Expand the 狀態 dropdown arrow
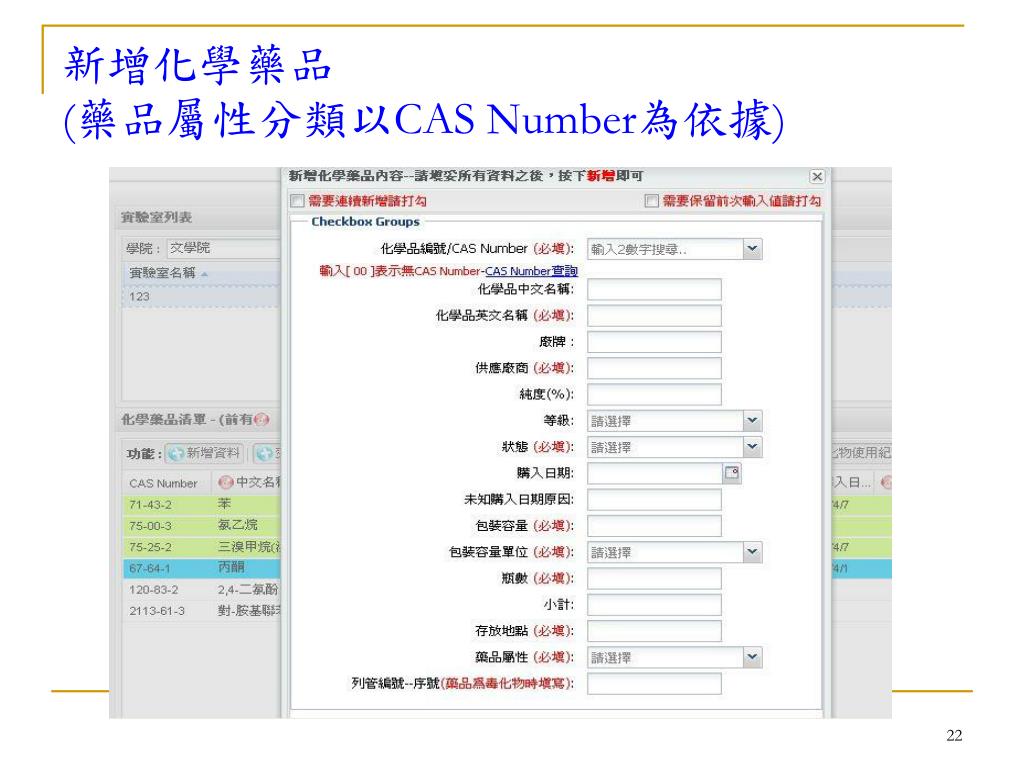Viewport: 1024px width, 768px height. click(x=752, y=447)
